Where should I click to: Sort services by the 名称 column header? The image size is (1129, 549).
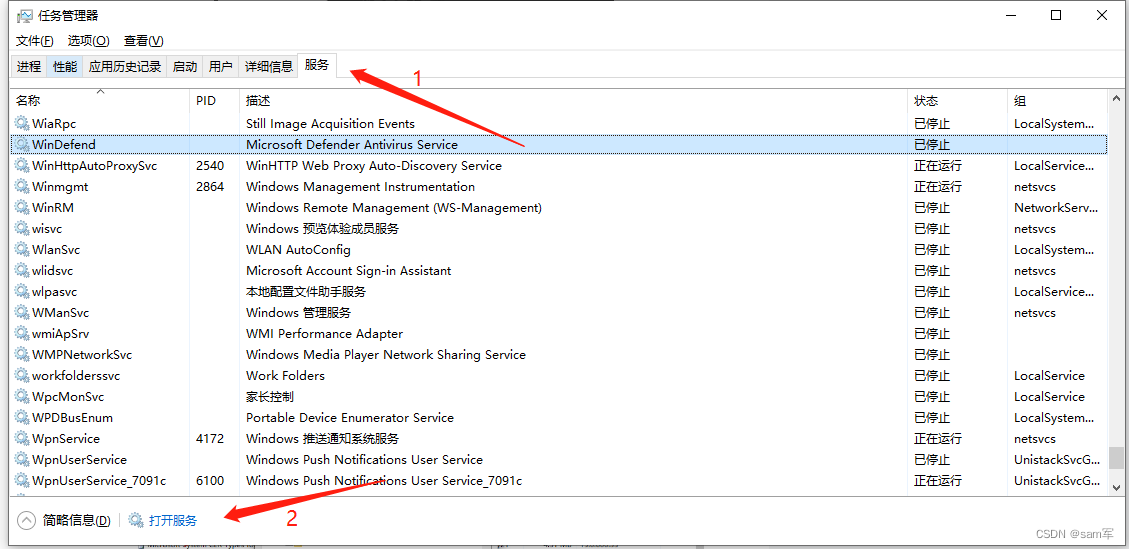[100, 101]
